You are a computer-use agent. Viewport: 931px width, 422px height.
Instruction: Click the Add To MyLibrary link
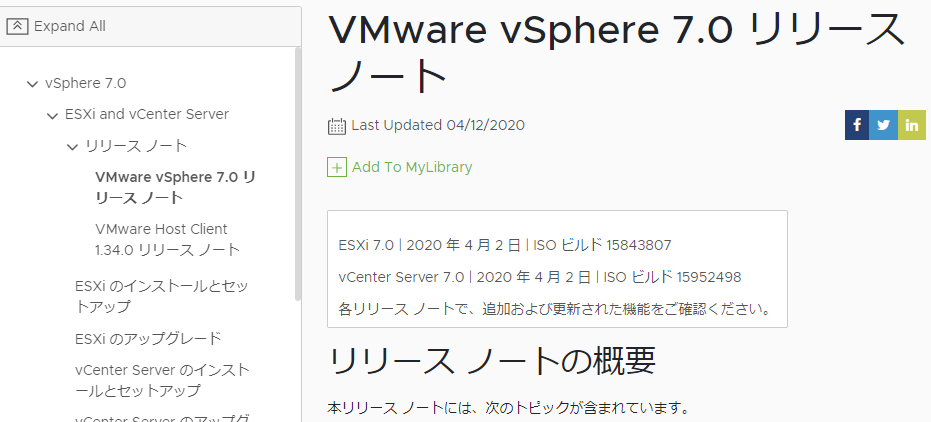[412, 167]
